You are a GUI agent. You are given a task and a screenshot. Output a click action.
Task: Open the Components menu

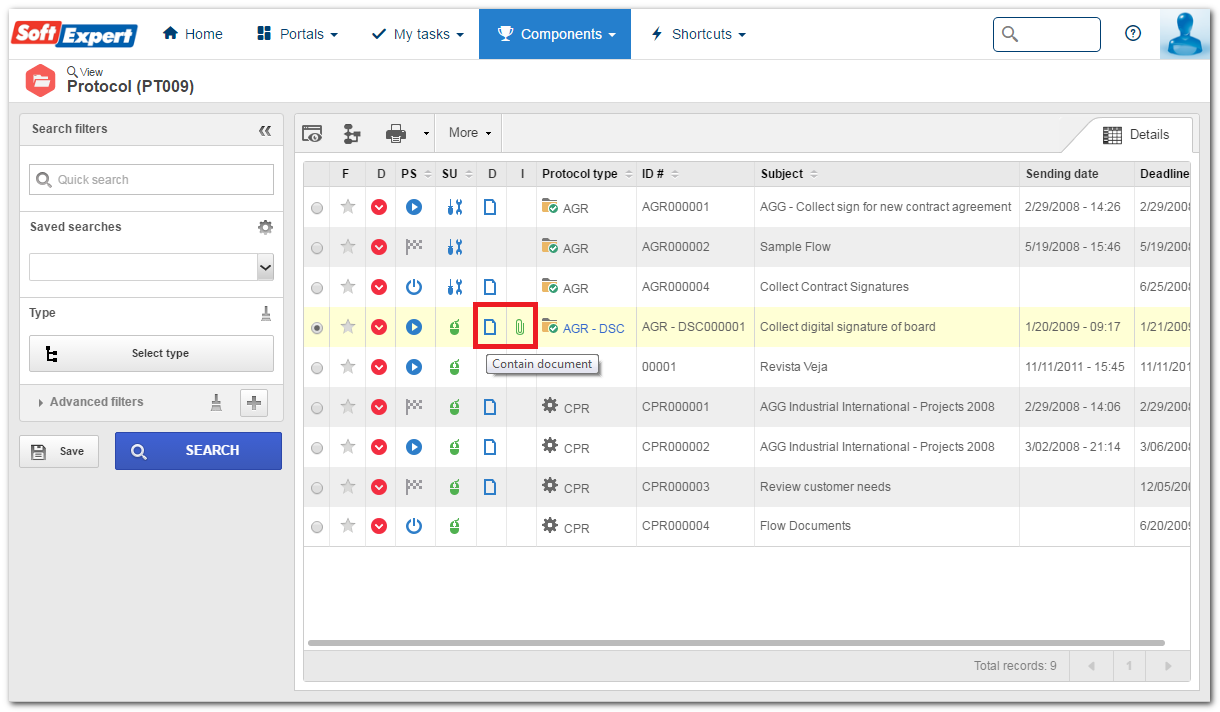pos(555,34)
